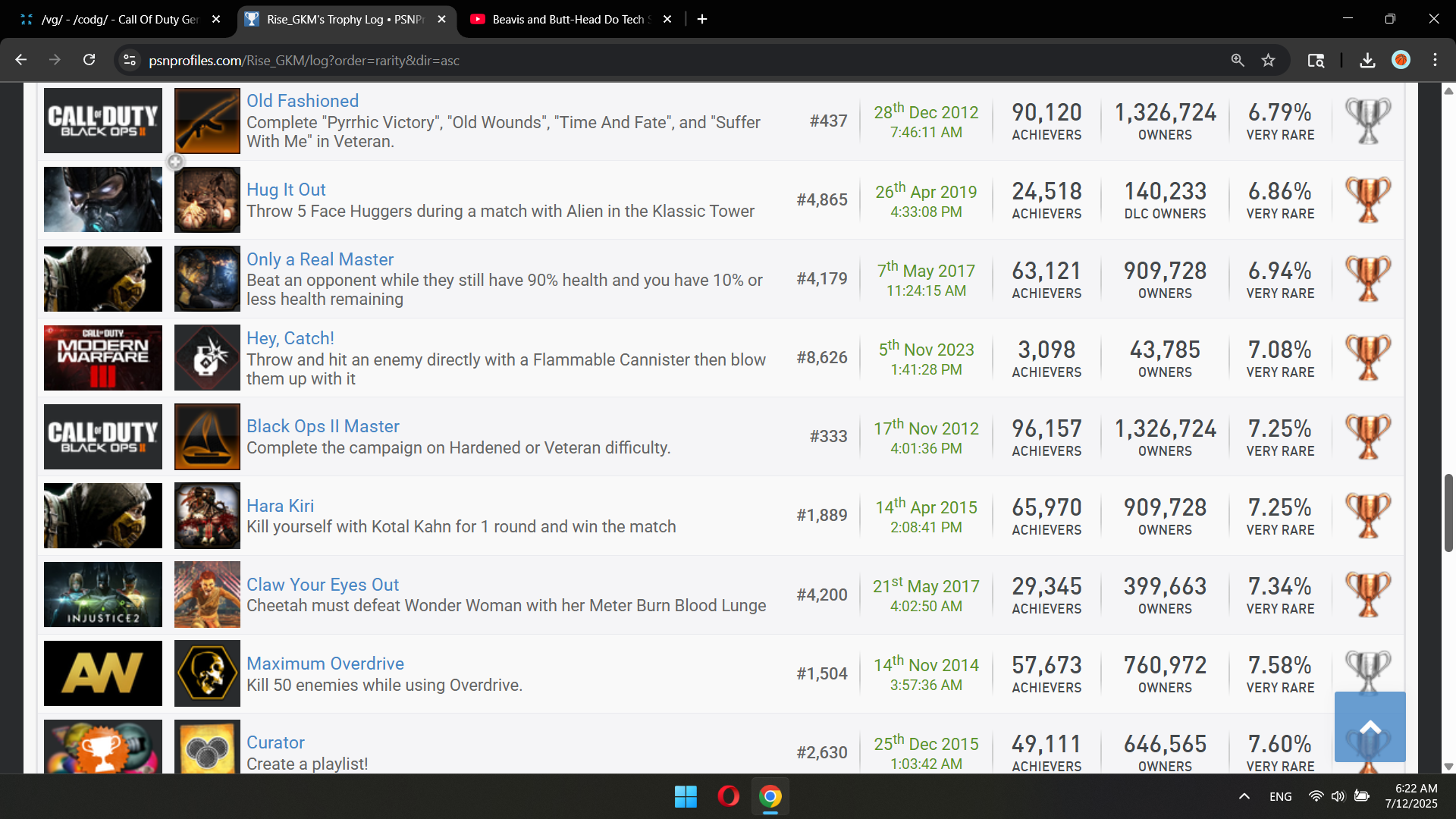Click the psnprofiles.com address bar
The image size is (1456, 819).
point(682,60)
